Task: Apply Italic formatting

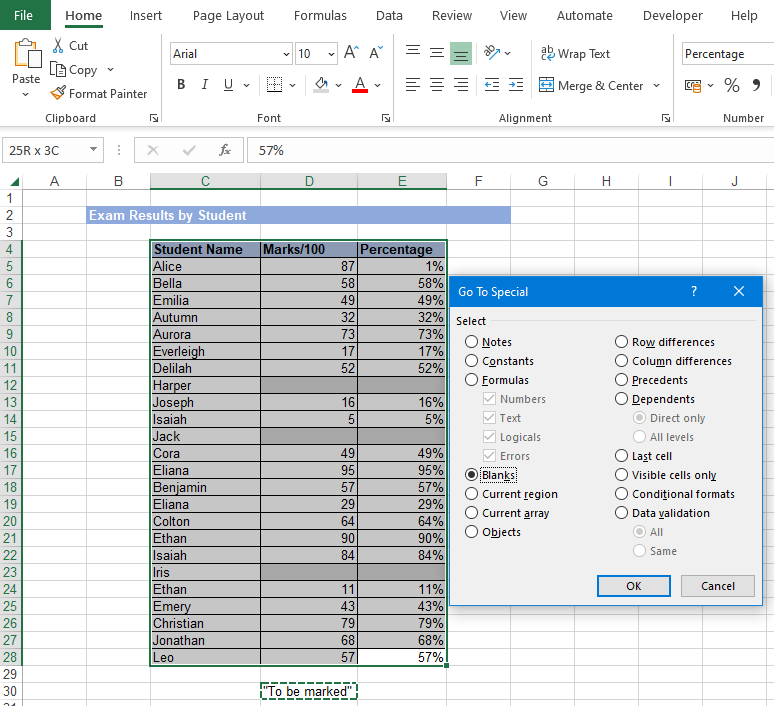Action: coord(205,85)
